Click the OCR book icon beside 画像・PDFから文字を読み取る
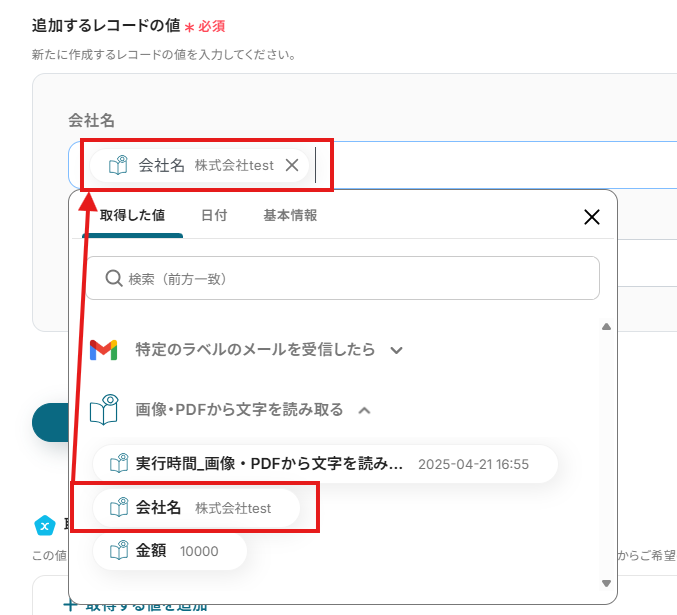Image resolution: width=677 pixels, height=615 pixels. click(104, 409)
